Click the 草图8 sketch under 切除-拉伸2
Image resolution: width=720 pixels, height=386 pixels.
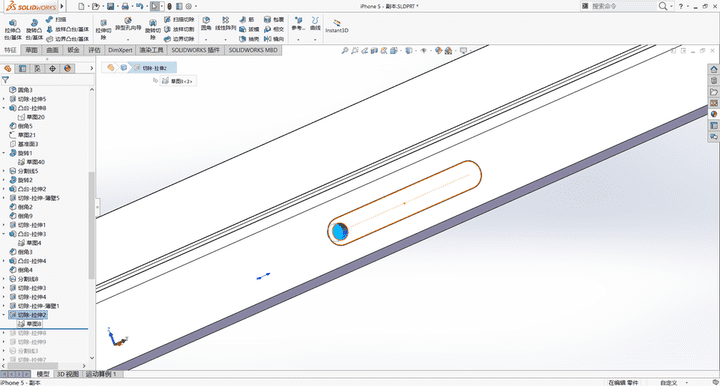click(x=30, y=324)
